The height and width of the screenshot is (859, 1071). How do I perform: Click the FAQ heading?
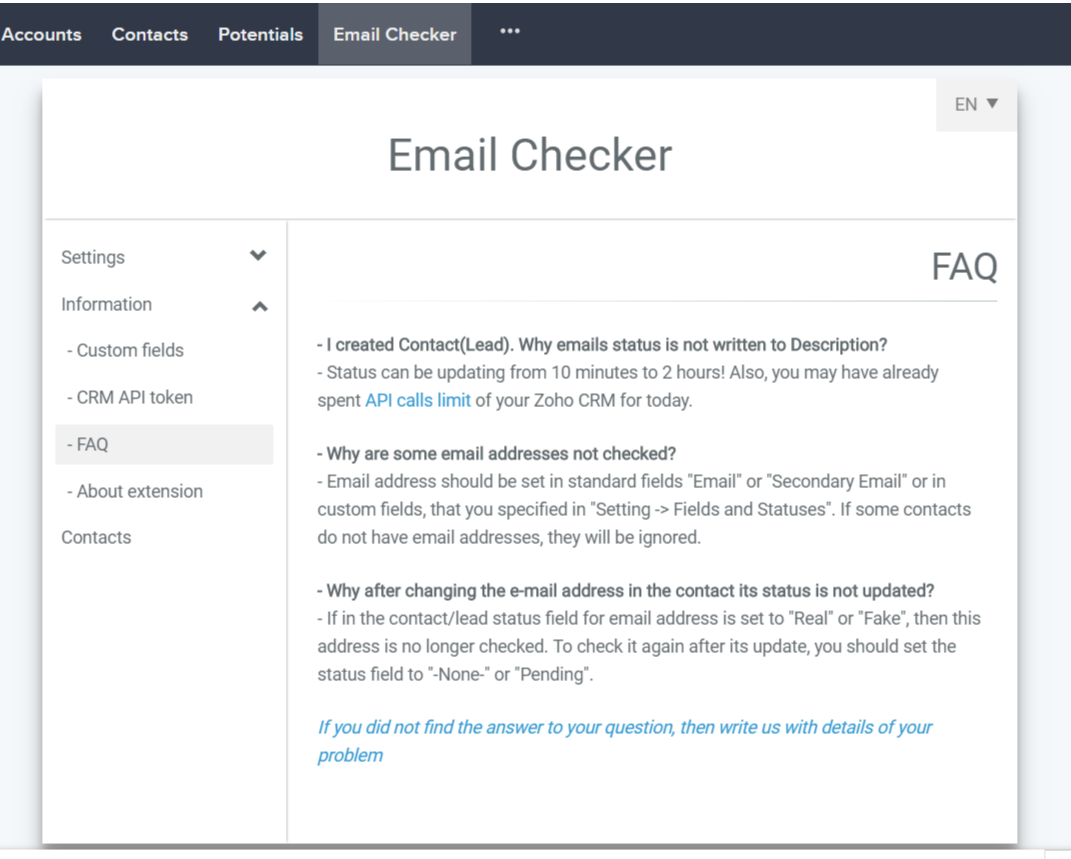(x=964, y=266)
